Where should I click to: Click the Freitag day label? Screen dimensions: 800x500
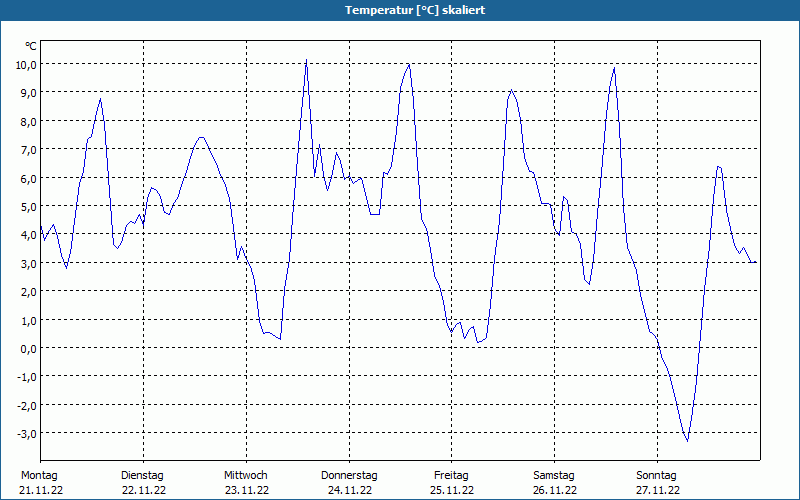(x=451, y=476)
